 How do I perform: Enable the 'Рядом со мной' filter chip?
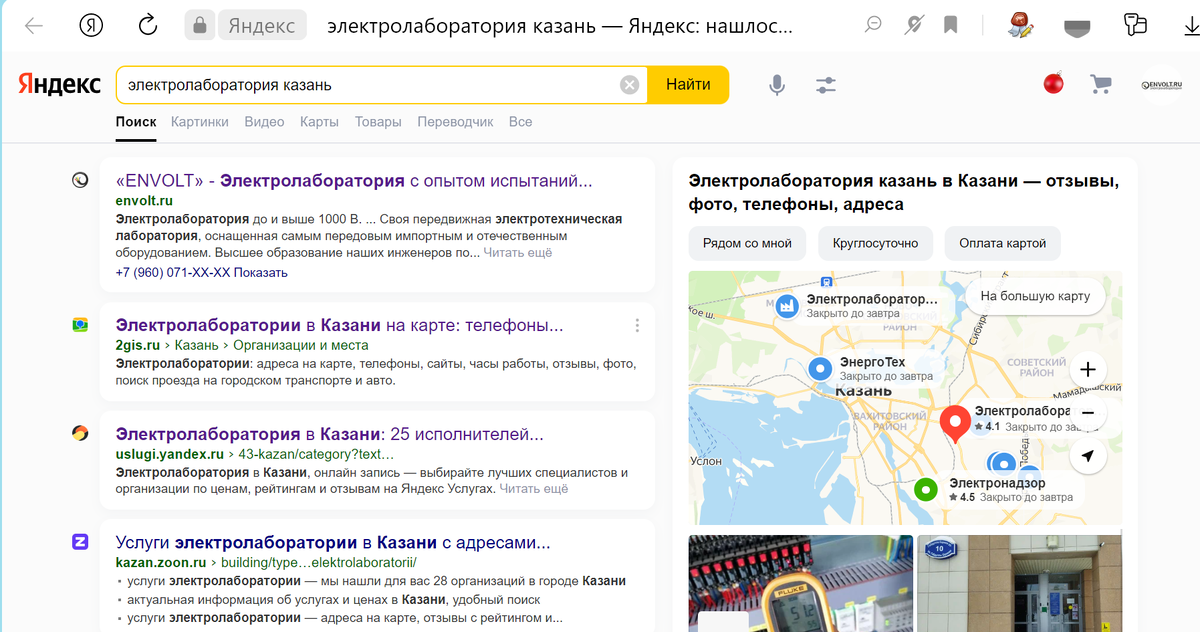[747, 243]
